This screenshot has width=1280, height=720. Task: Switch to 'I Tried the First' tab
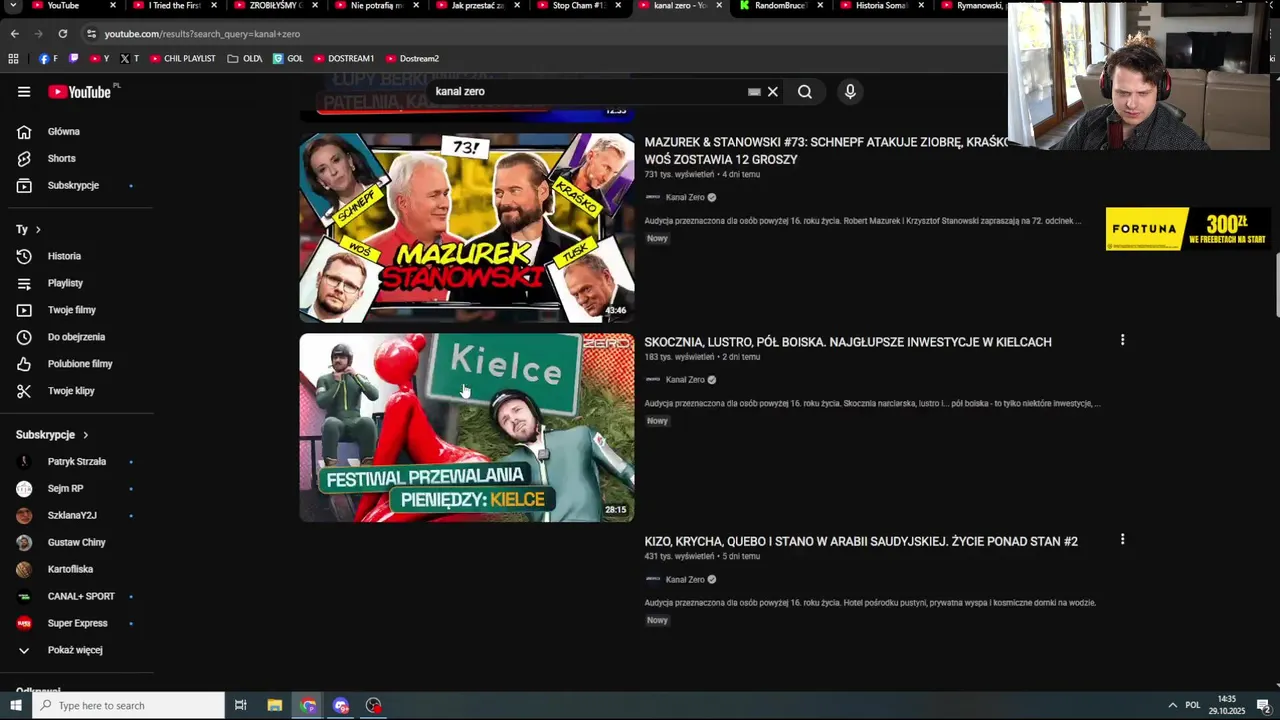pyautogui.click(x=167, y=6)
